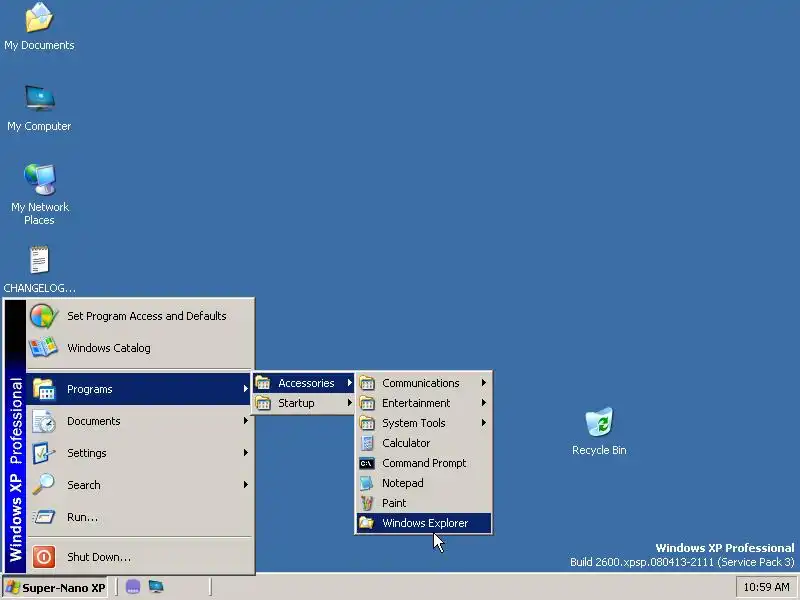The height and width of the screenshot is (600, 800).
Task: Expand the Entertainment submenu arrow
Action: click(x=484, y=403)
